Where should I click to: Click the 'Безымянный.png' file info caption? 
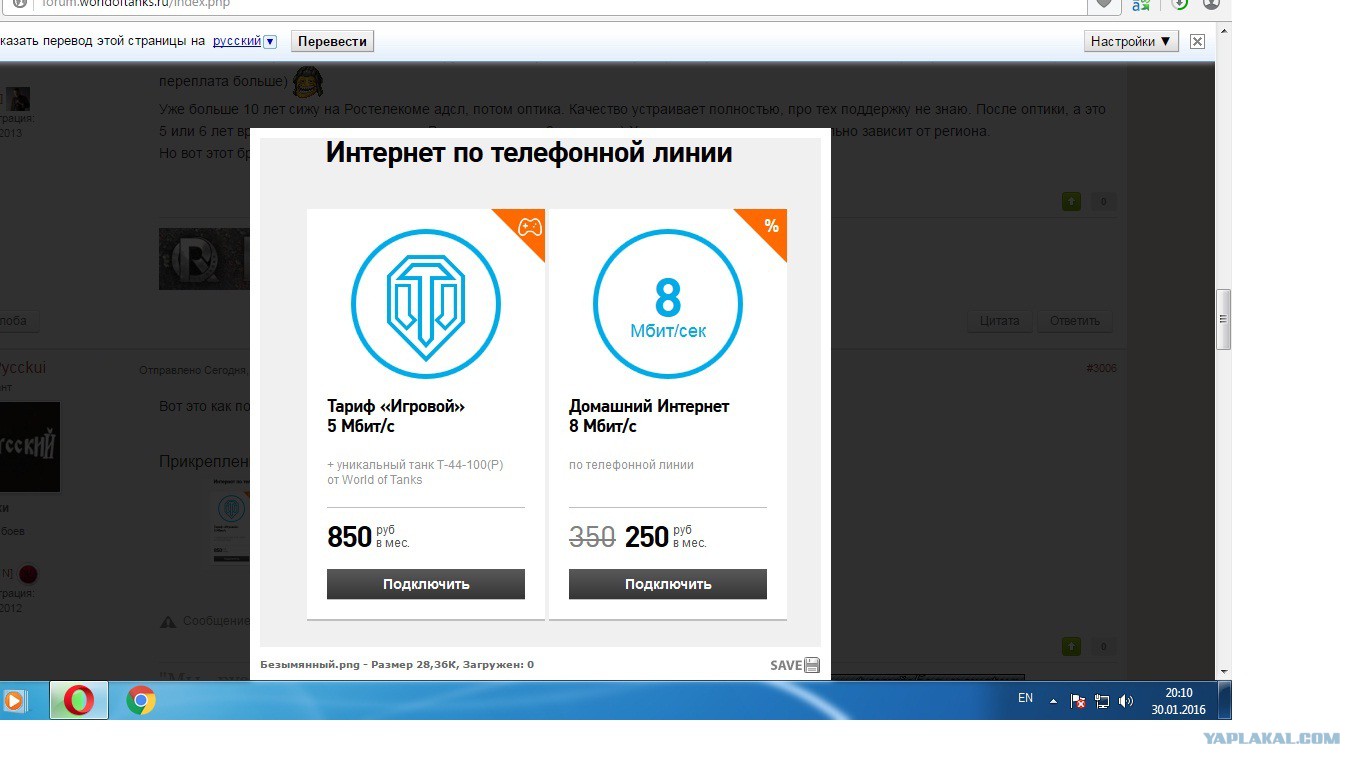[397, 664]
